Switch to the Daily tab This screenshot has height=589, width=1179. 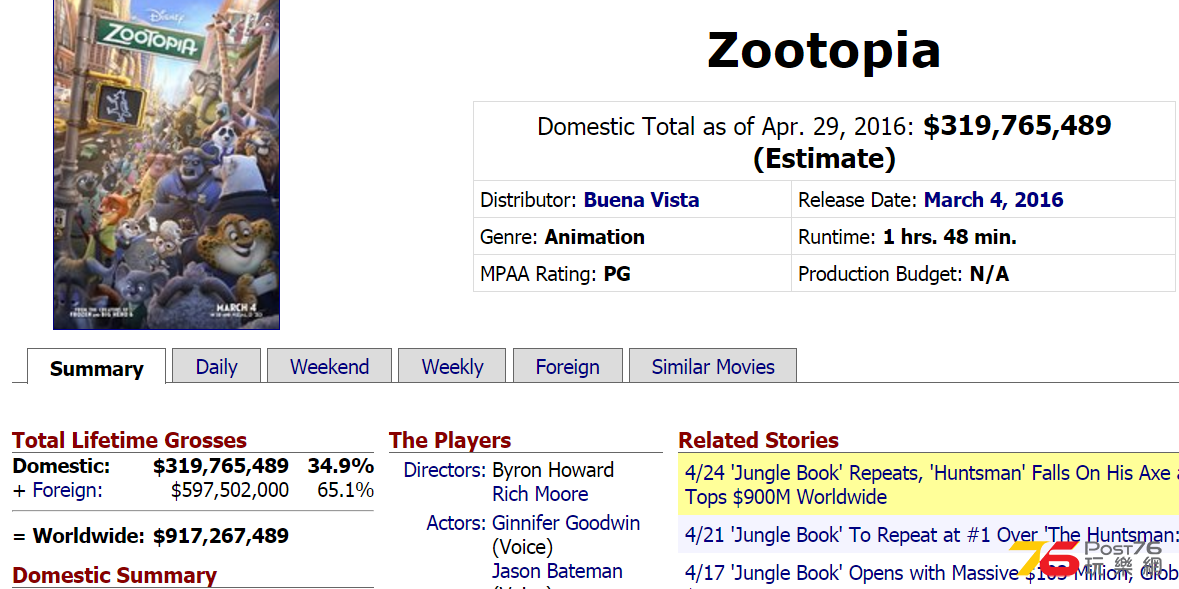(217, 366)
